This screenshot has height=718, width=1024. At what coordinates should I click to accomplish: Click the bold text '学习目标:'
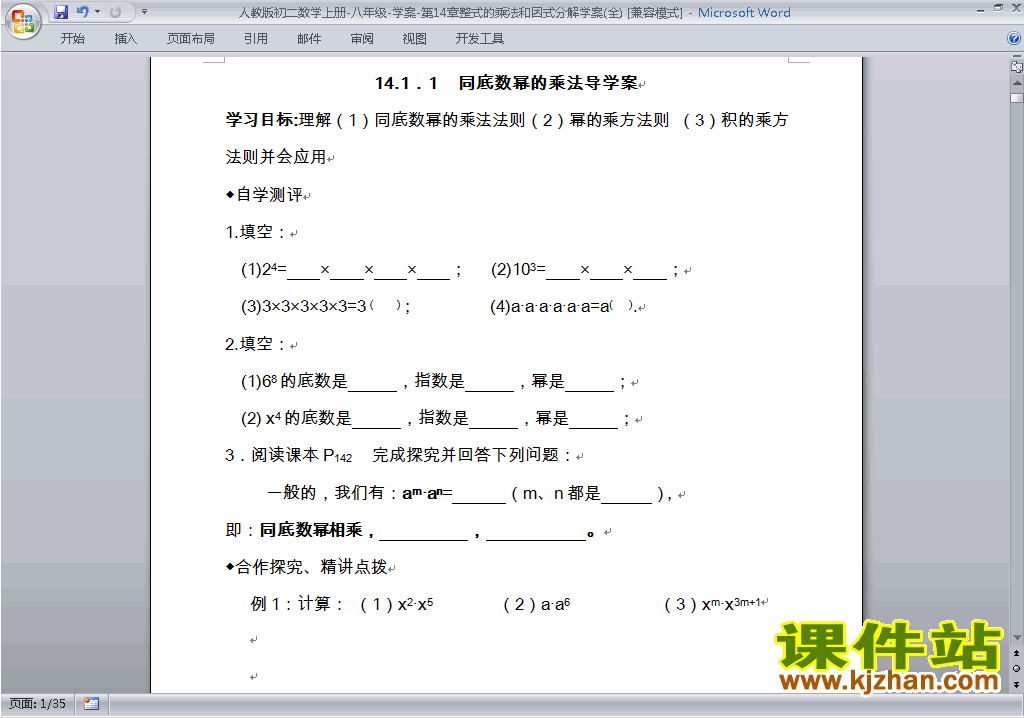coord(262,120)
